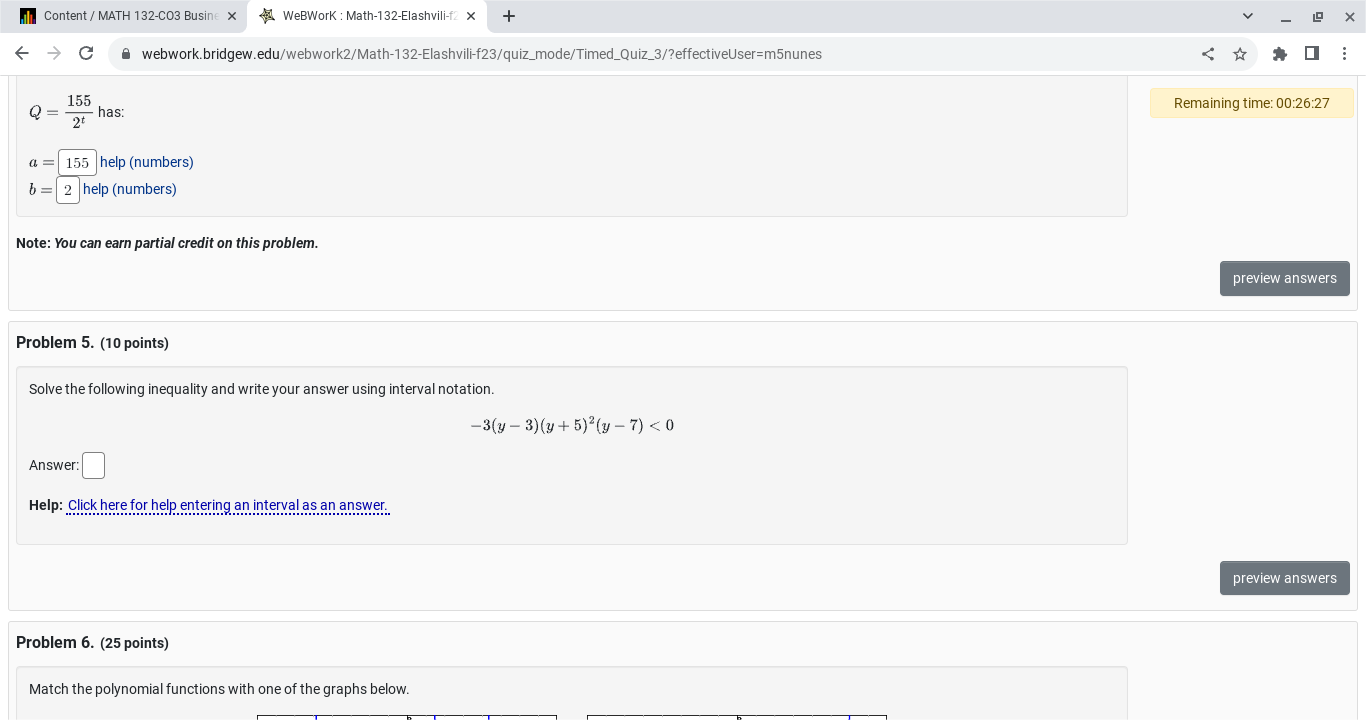Open the interval entry help link
This screenshot has height=720, width=1366.
227,505
